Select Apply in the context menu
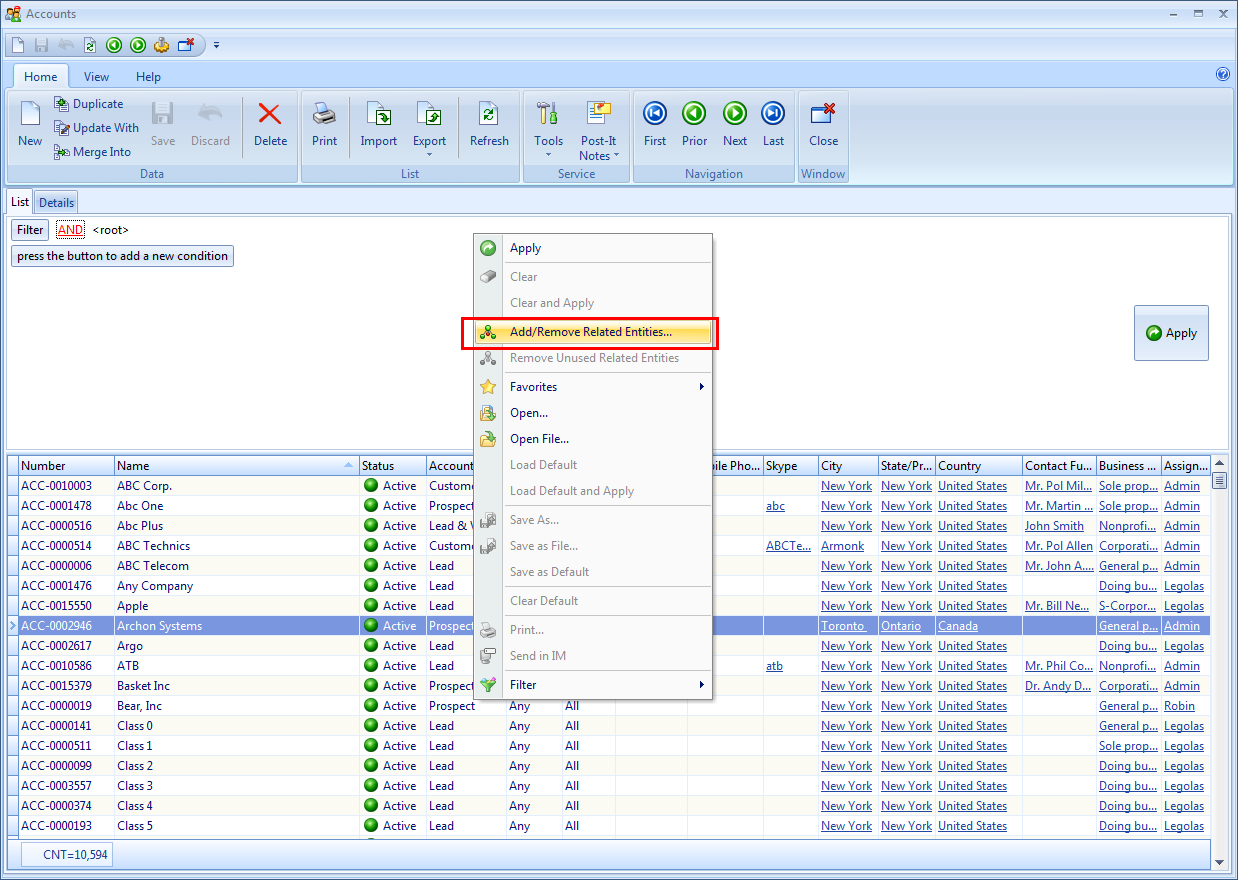 tap(593, 248)
